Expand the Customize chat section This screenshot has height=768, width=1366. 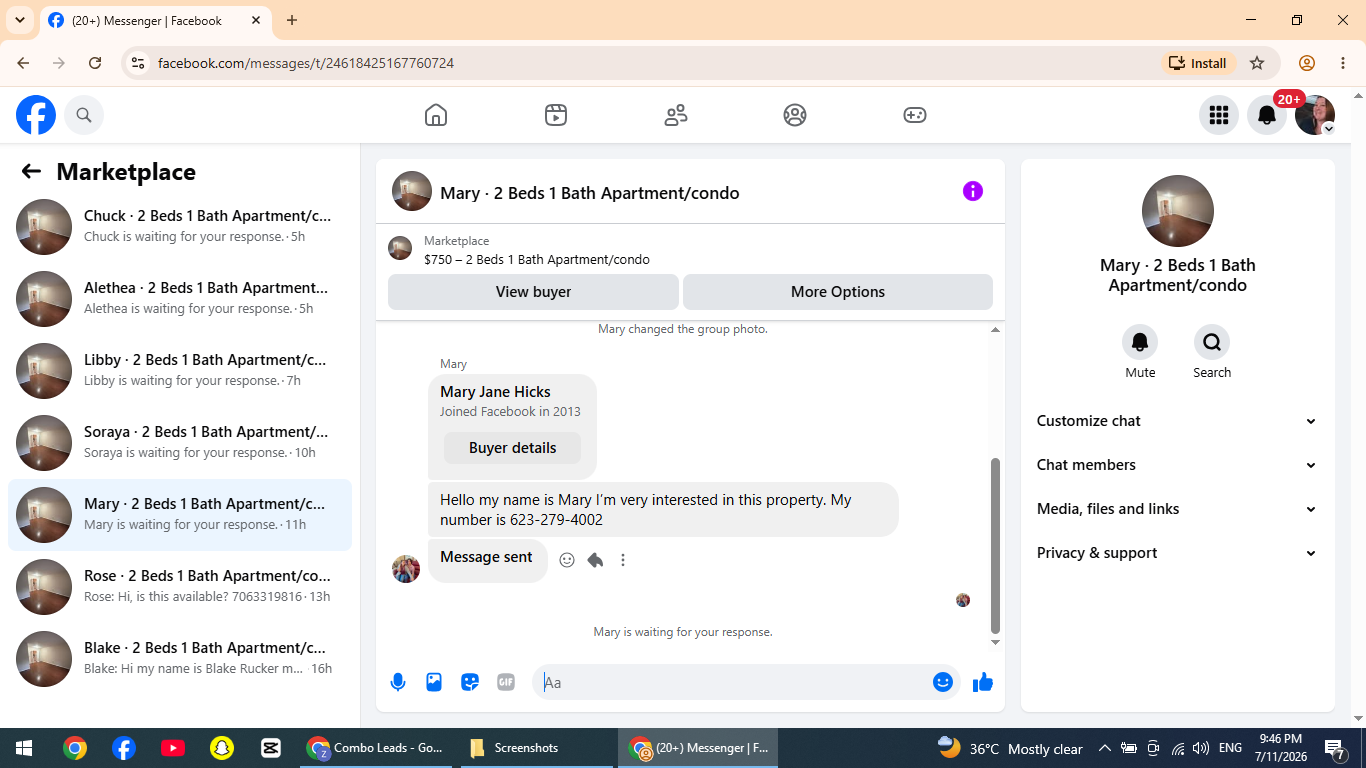pyautogui.click(x=1177, y=421)
